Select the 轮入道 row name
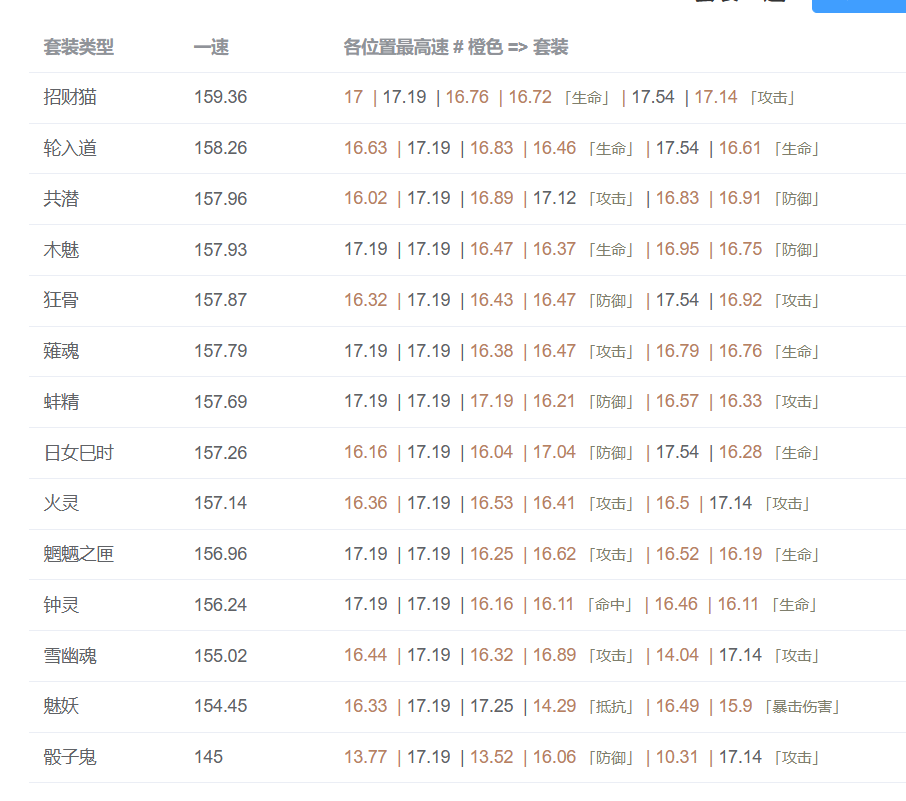This screenshot has width=906, height=801. 70,148
